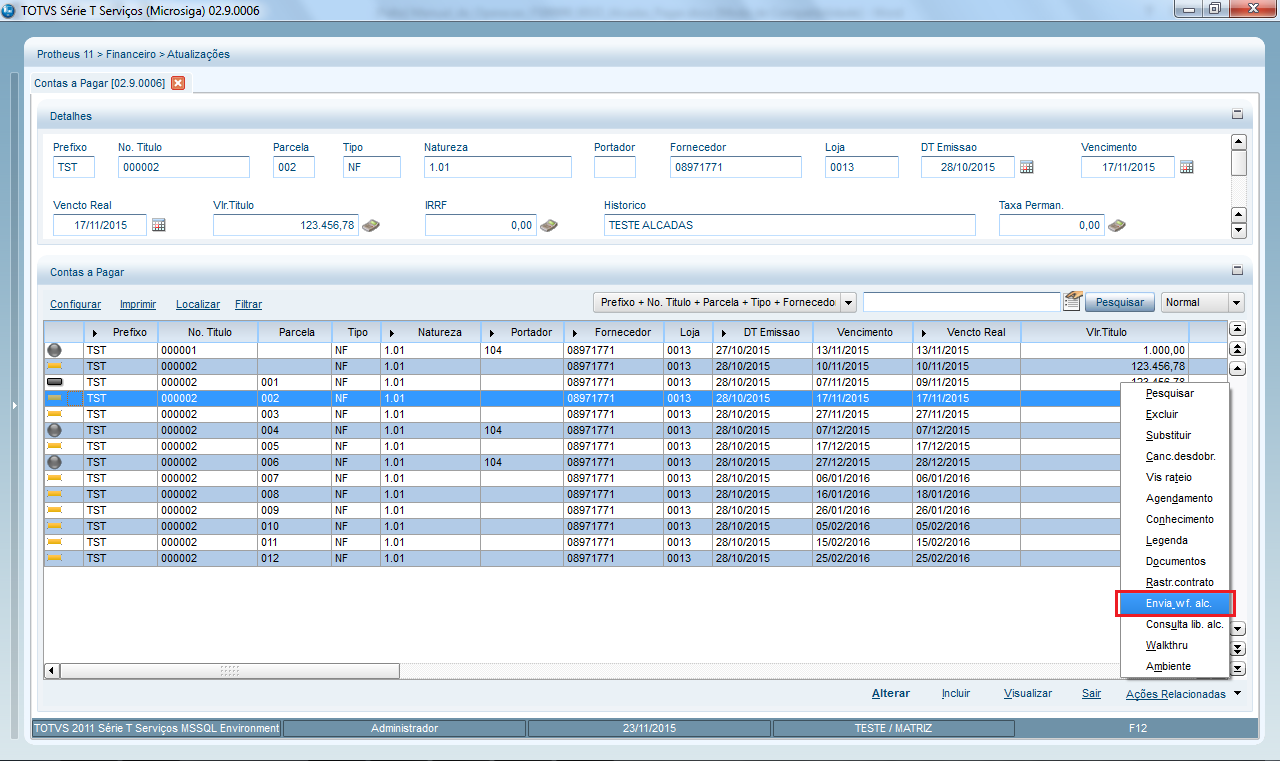Select Envia wf. alc. menu entry
Viewport: 1280px width, 761px height.
pos(1178,604)
